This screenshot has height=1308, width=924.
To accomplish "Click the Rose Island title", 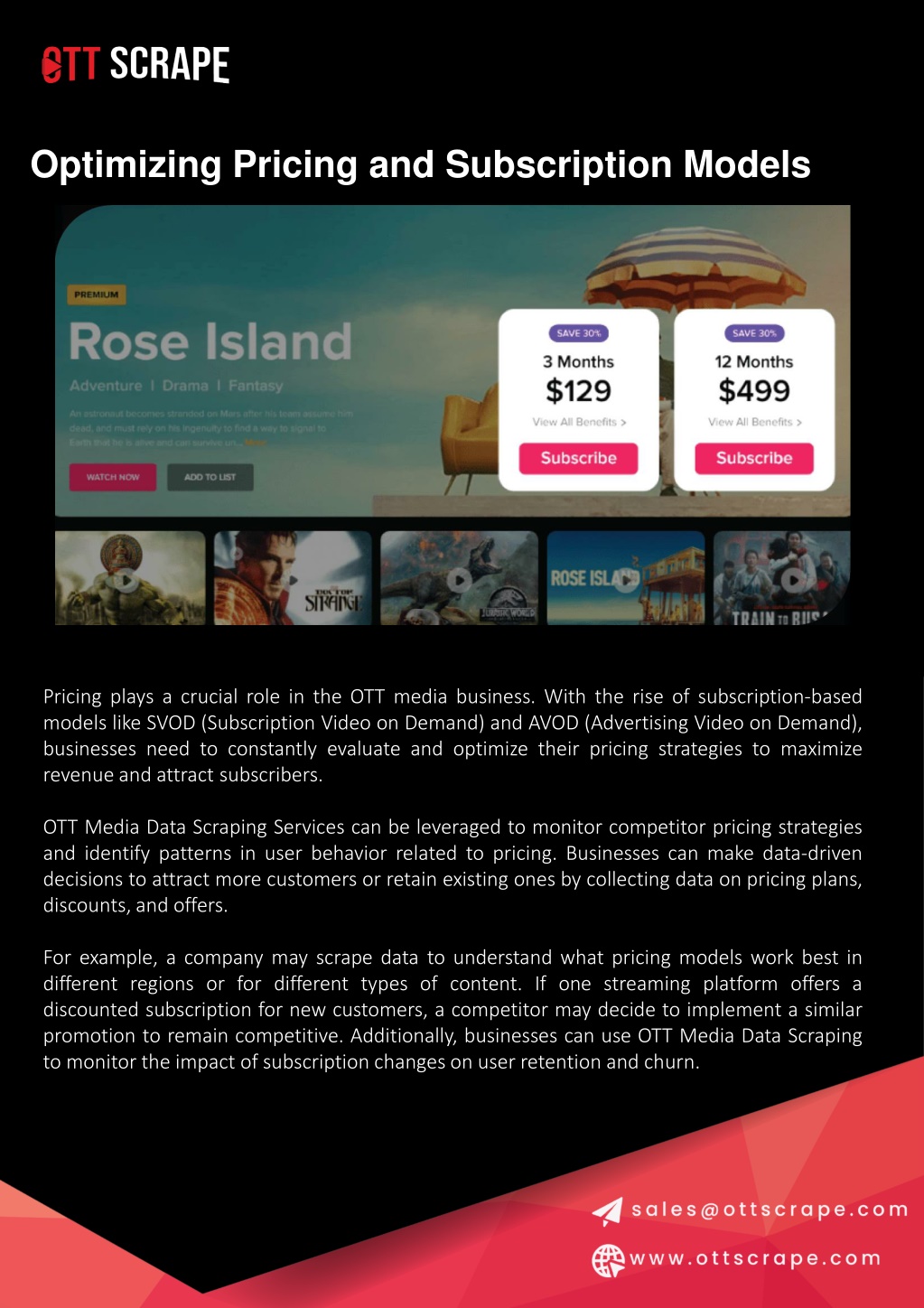I will pos(210,342).
